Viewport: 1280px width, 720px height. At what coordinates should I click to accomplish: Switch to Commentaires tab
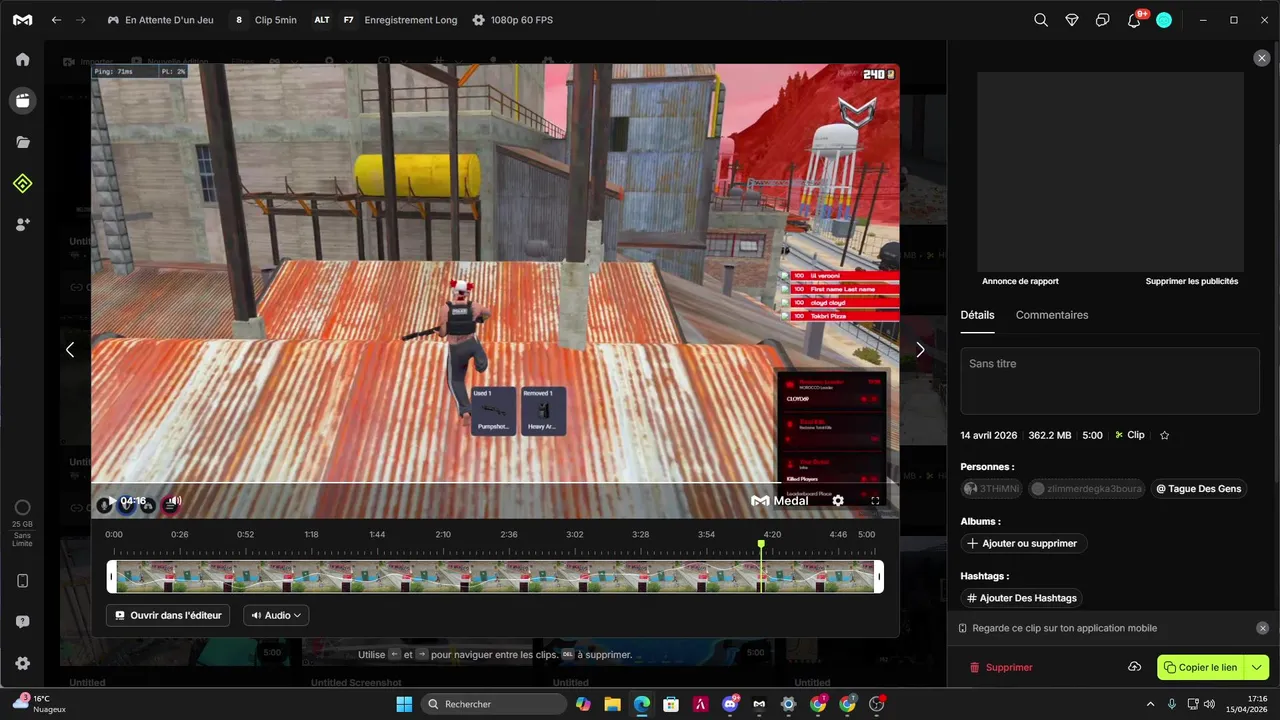click(x=1052, y=315)
